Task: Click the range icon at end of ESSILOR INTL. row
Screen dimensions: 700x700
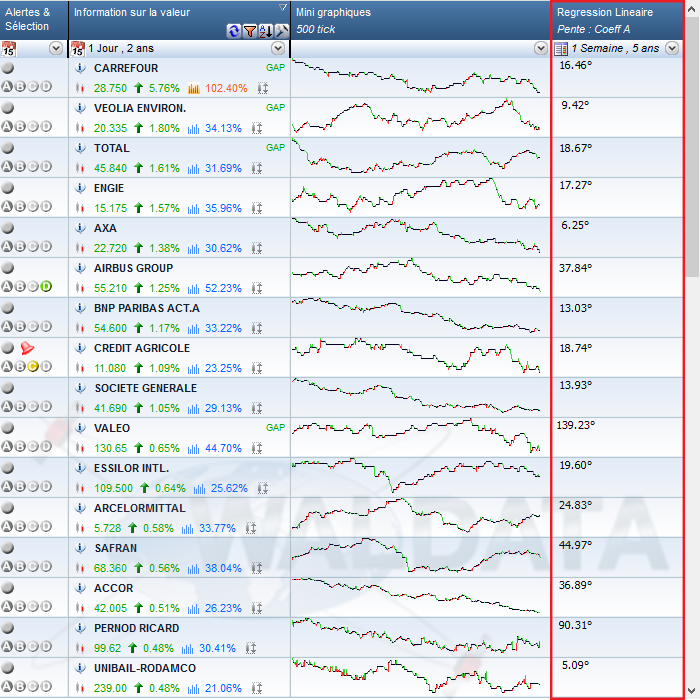Action: 263,488
